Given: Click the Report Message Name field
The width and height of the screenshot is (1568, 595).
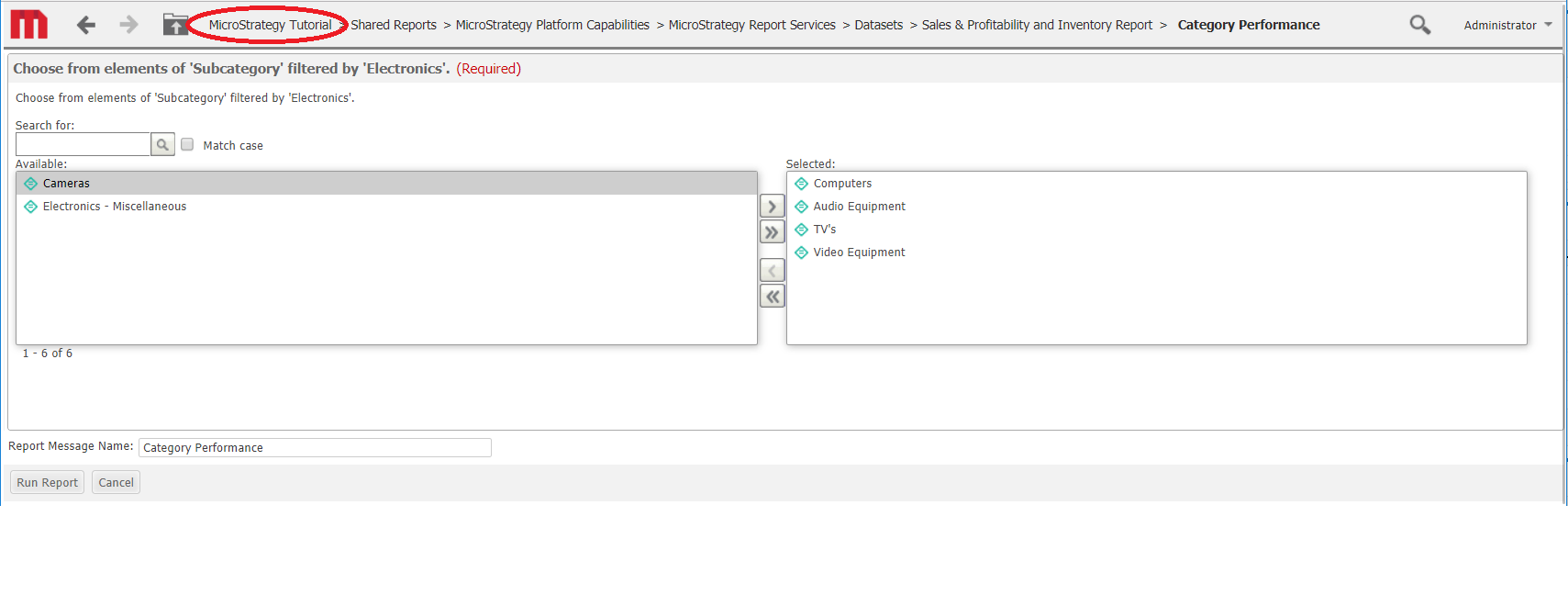Looking at the screenshot, I should pos(315,447).
